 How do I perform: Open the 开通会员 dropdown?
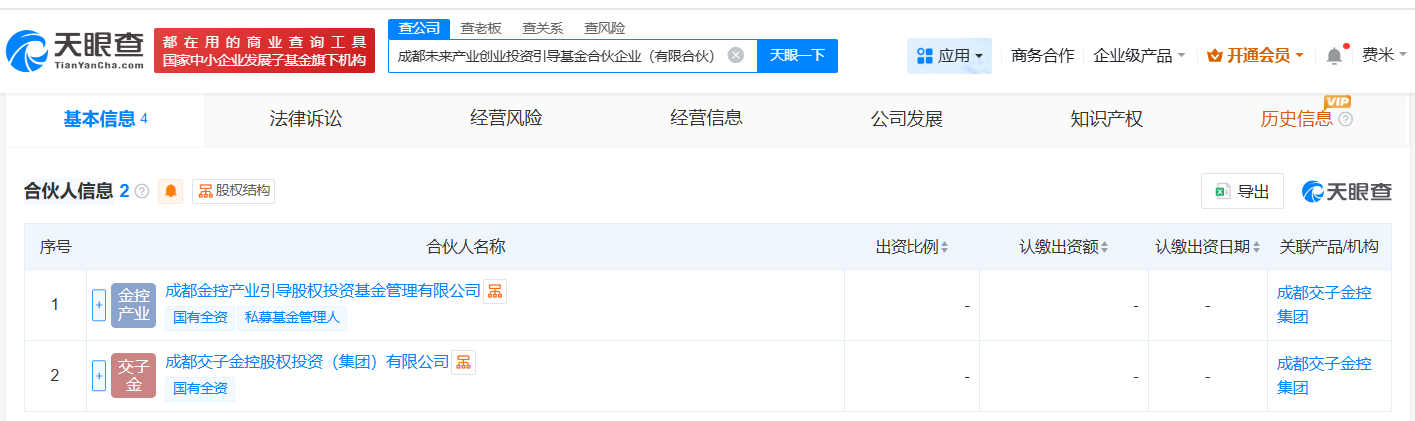pyautogui.click(x=1255, y=56)
